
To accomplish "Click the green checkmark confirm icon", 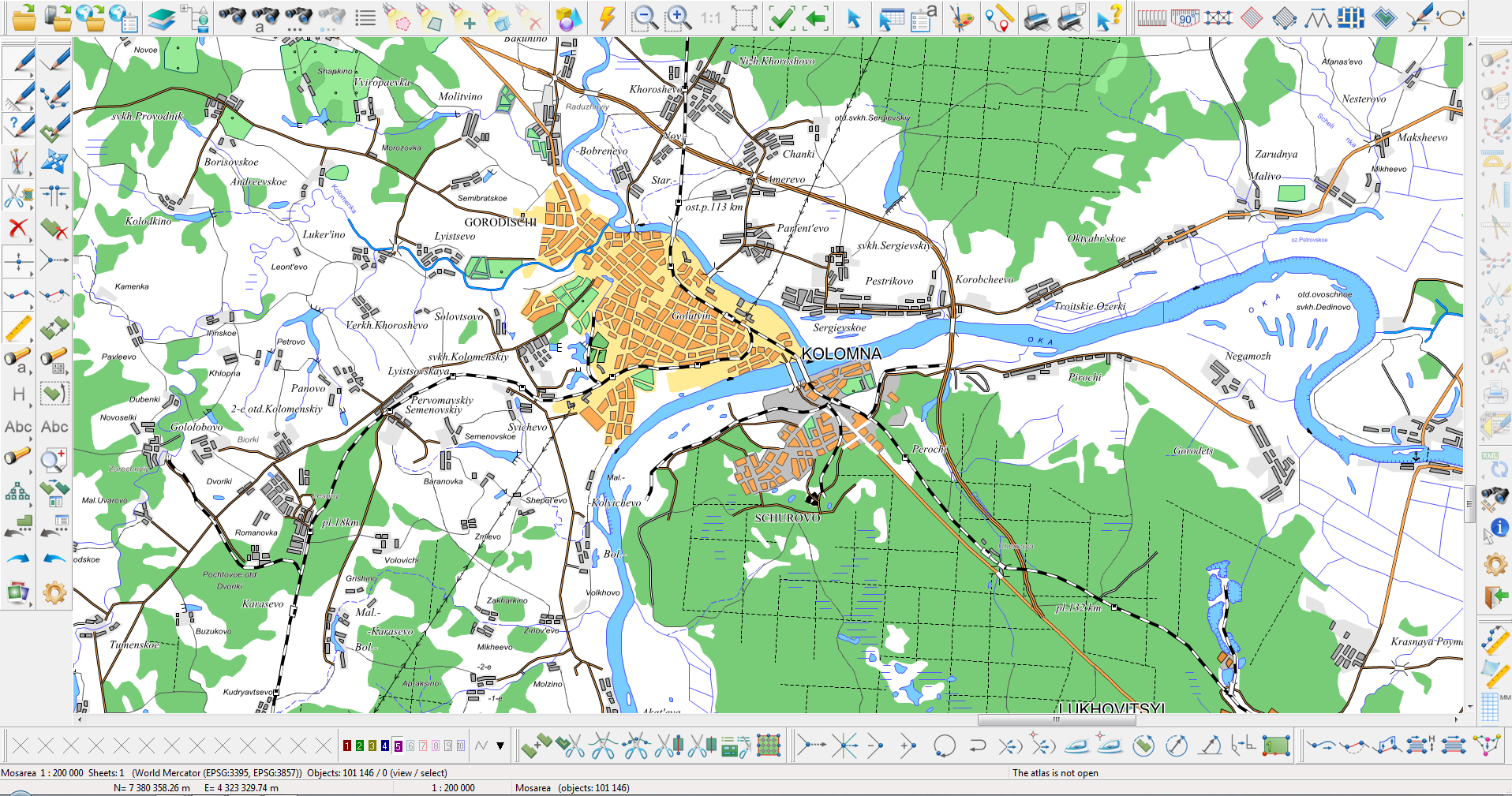I will click(781, 17).
